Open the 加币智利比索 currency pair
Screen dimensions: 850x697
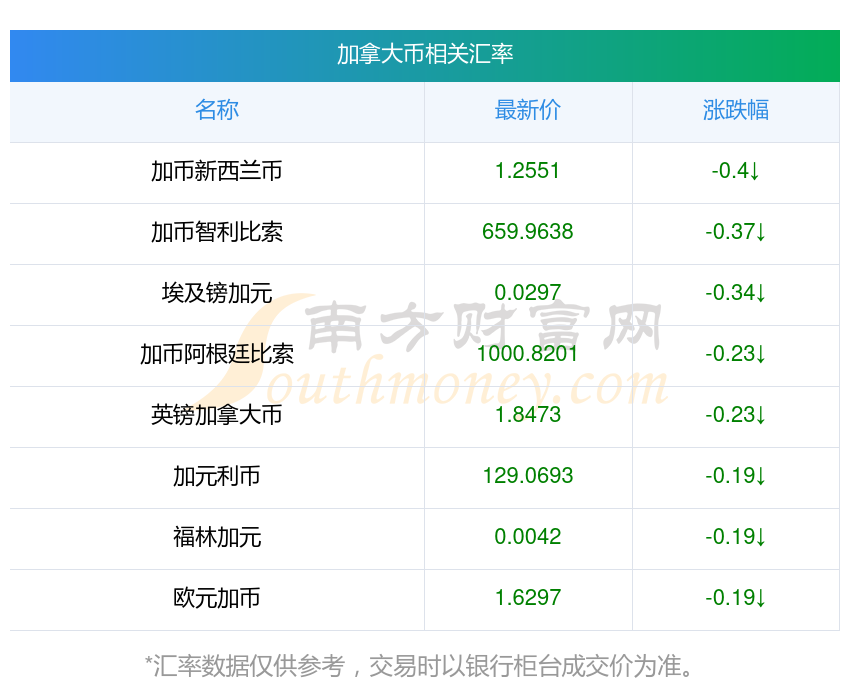pos(217,232)
